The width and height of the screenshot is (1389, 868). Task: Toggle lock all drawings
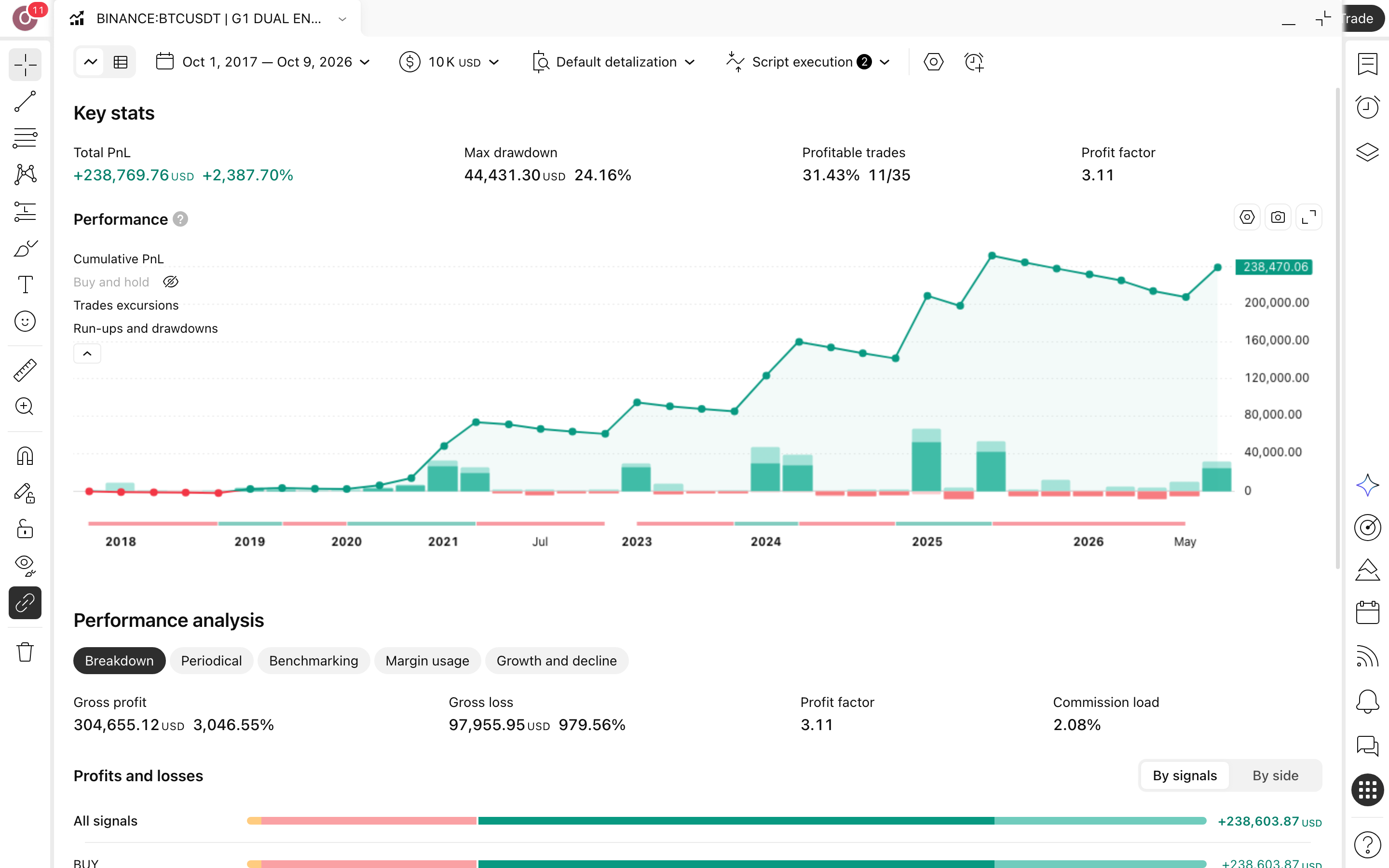click(x=25, y=529)
